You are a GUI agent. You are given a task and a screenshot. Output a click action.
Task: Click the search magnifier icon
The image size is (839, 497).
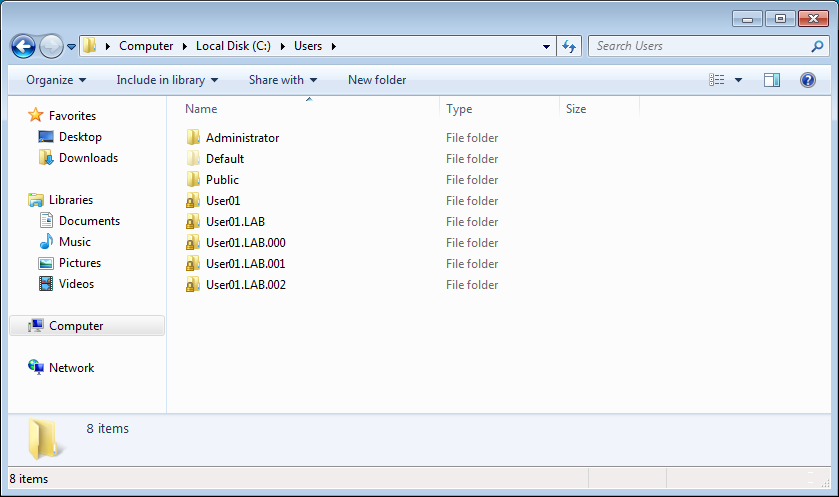tap(817, 46)
